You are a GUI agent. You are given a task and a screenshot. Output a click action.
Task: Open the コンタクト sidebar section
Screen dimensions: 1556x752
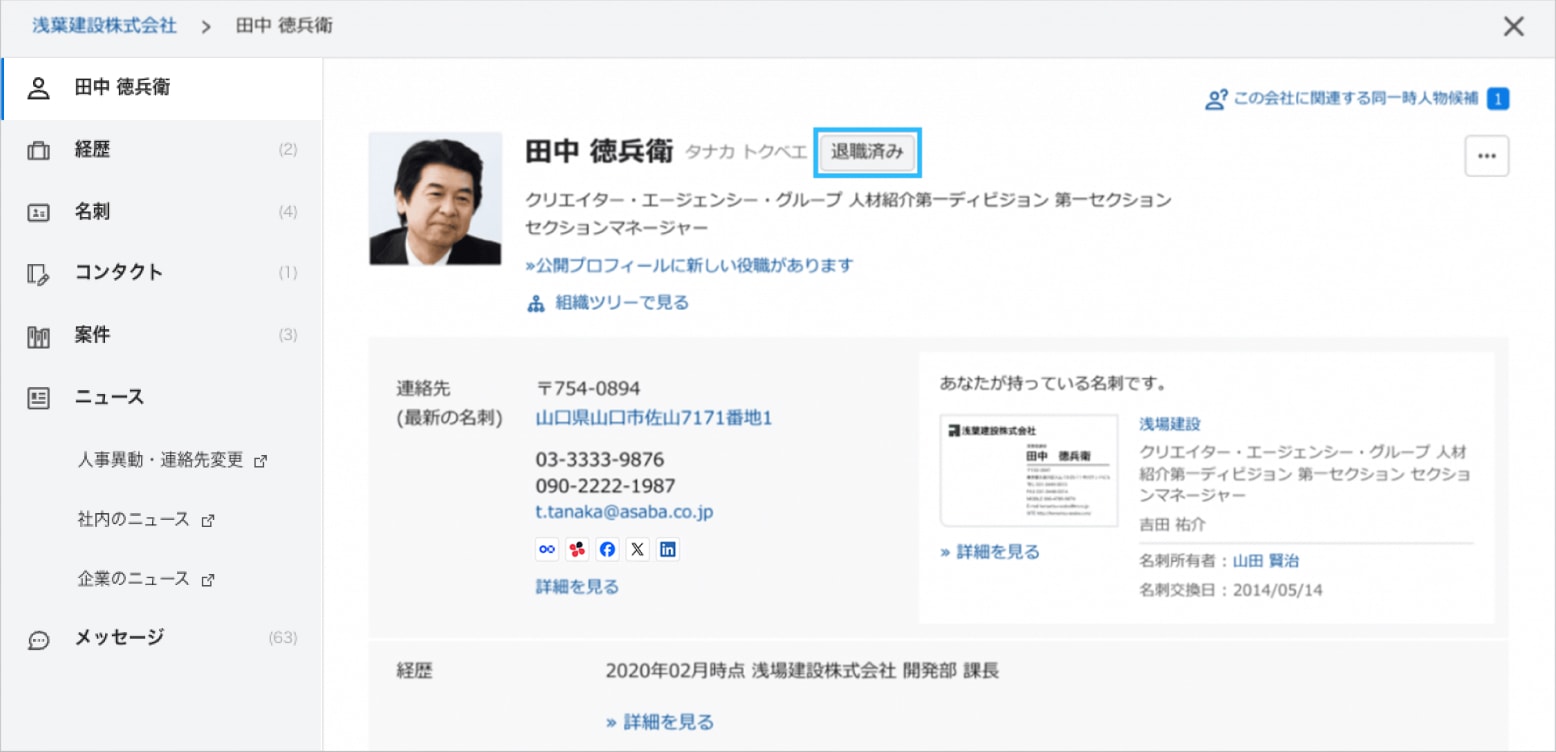tap(162, 273)
